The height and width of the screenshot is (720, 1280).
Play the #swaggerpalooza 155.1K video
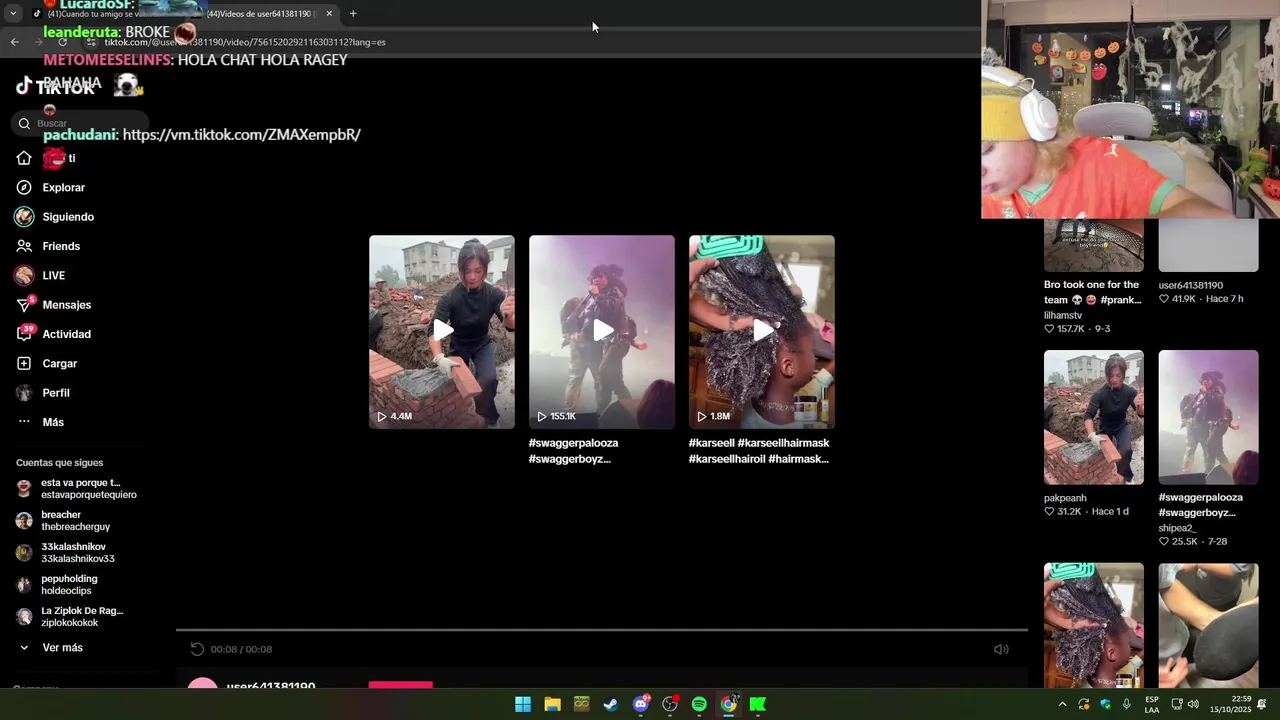(602, 331)
